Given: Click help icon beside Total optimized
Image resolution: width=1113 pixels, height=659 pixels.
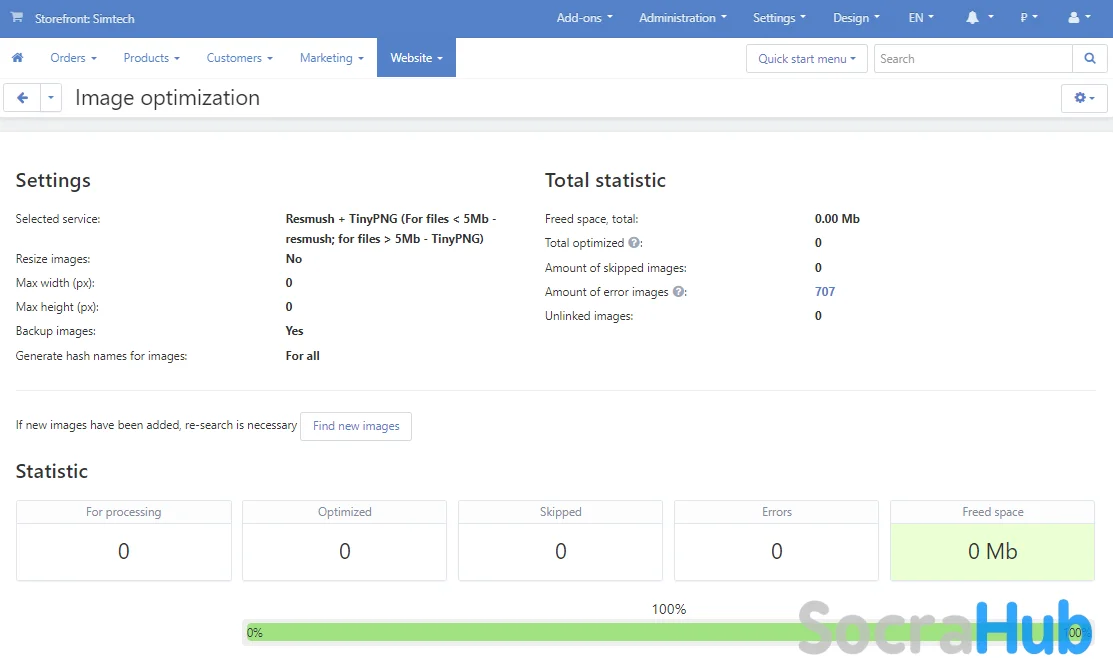Looking at the screenshot, I should (634, 243).
